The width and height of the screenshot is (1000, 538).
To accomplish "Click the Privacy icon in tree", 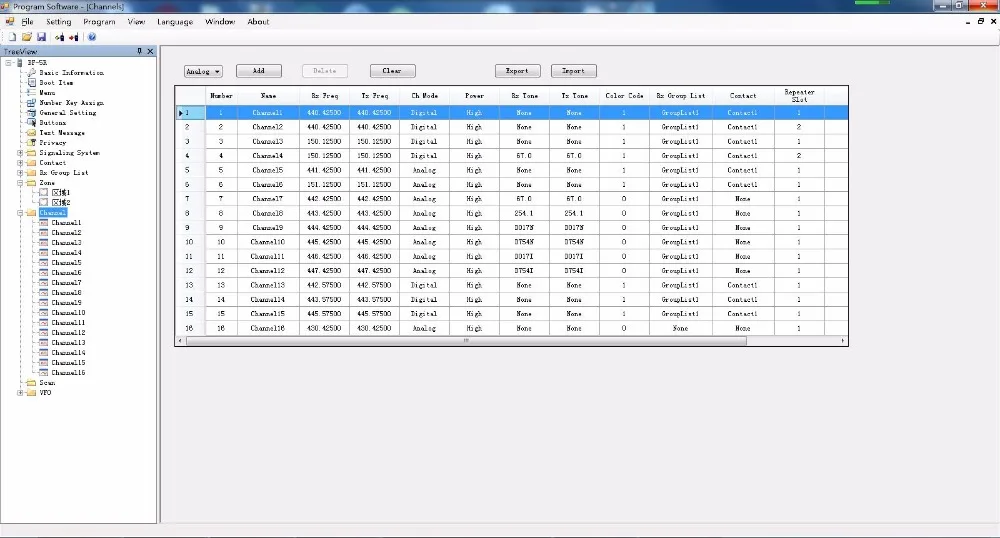I will pos(31,143).
